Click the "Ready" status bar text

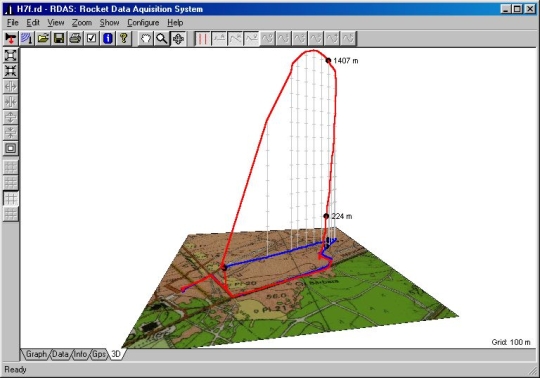pos(15,370)
